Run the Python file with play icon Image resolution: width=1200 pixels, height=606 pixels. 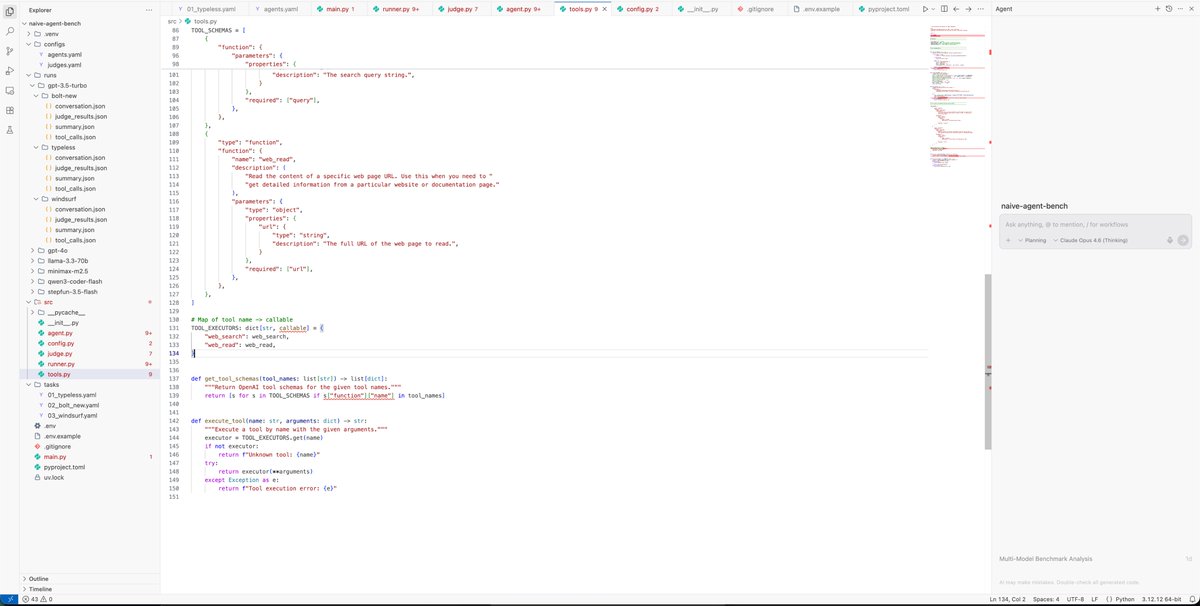coord(926,8)
